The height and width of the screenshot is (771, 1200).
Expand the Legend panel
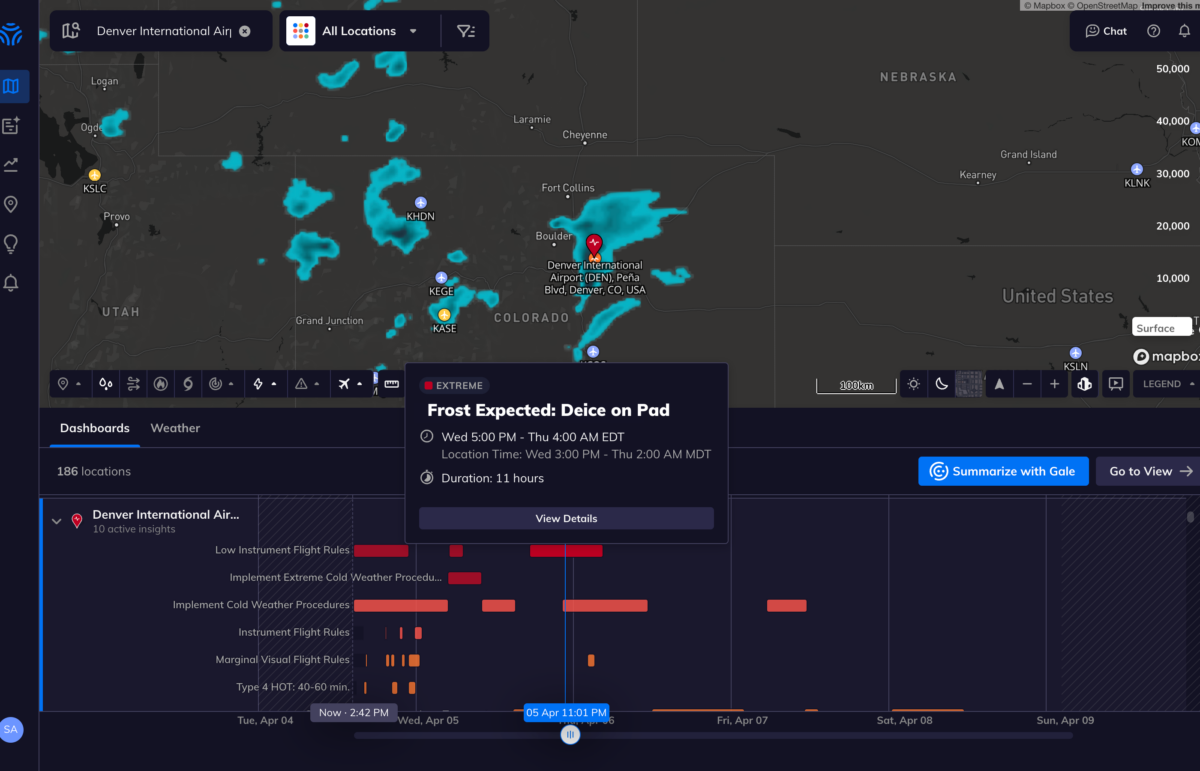click(1168, 384)
